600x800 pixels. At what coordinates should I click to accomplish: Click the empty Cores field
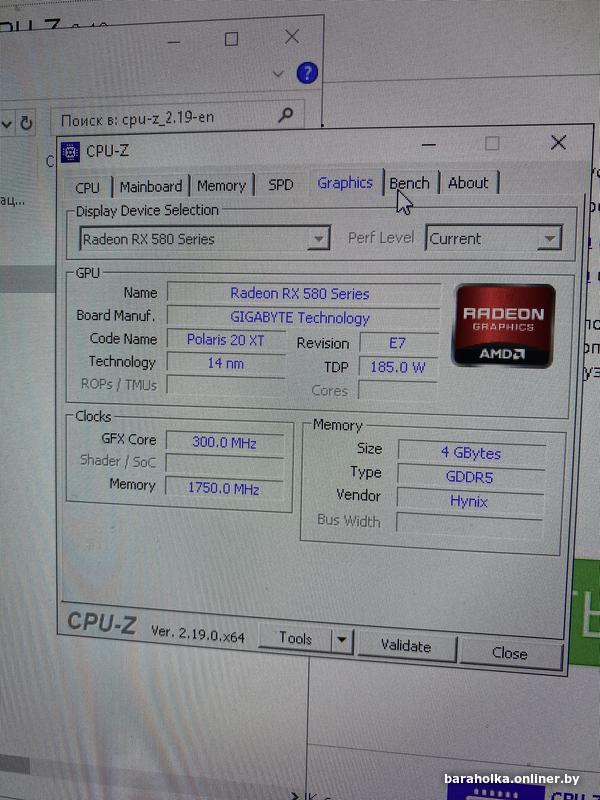click(x=398, y=390)
